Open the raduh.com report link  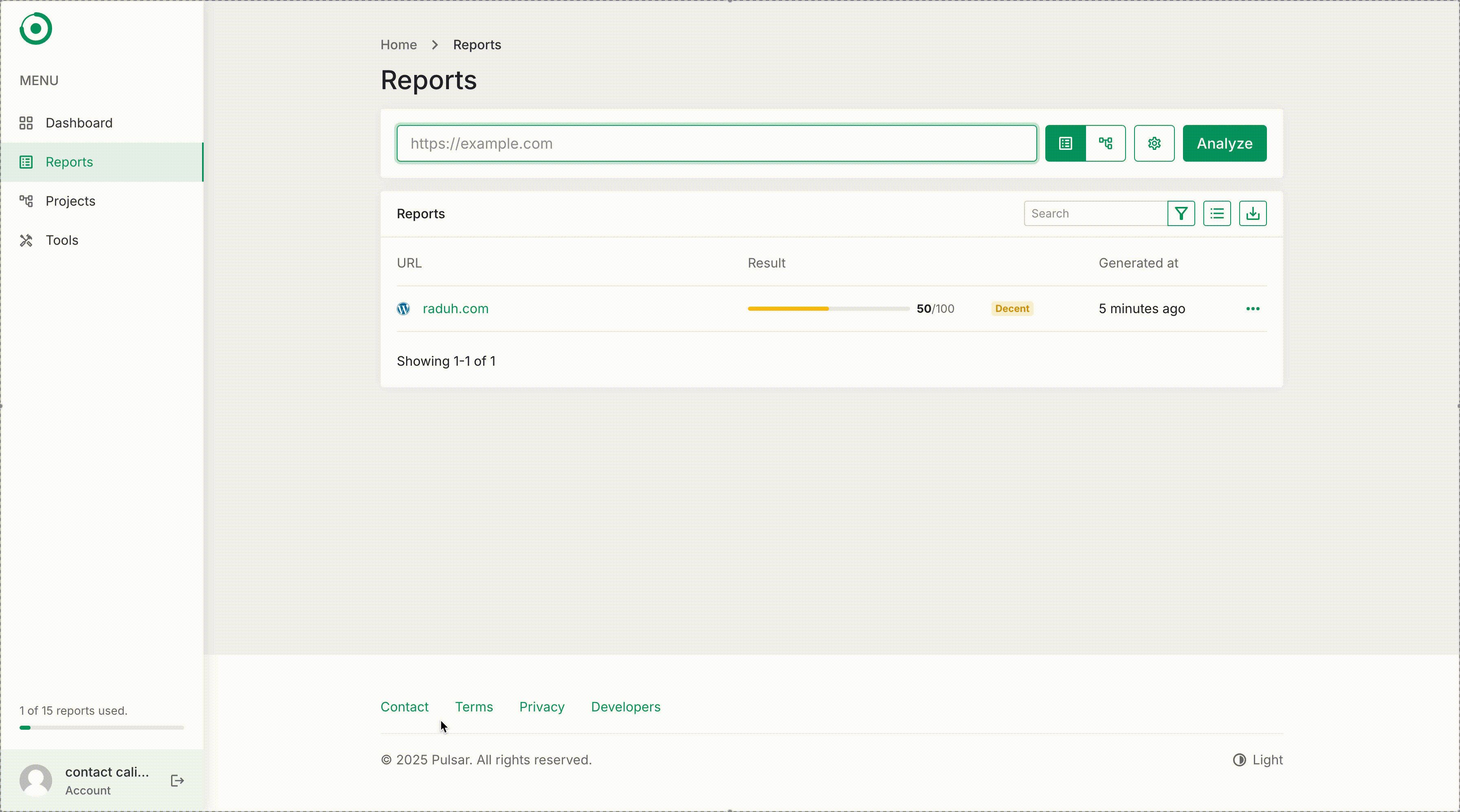pyautogui.click(x=455, y=309)
